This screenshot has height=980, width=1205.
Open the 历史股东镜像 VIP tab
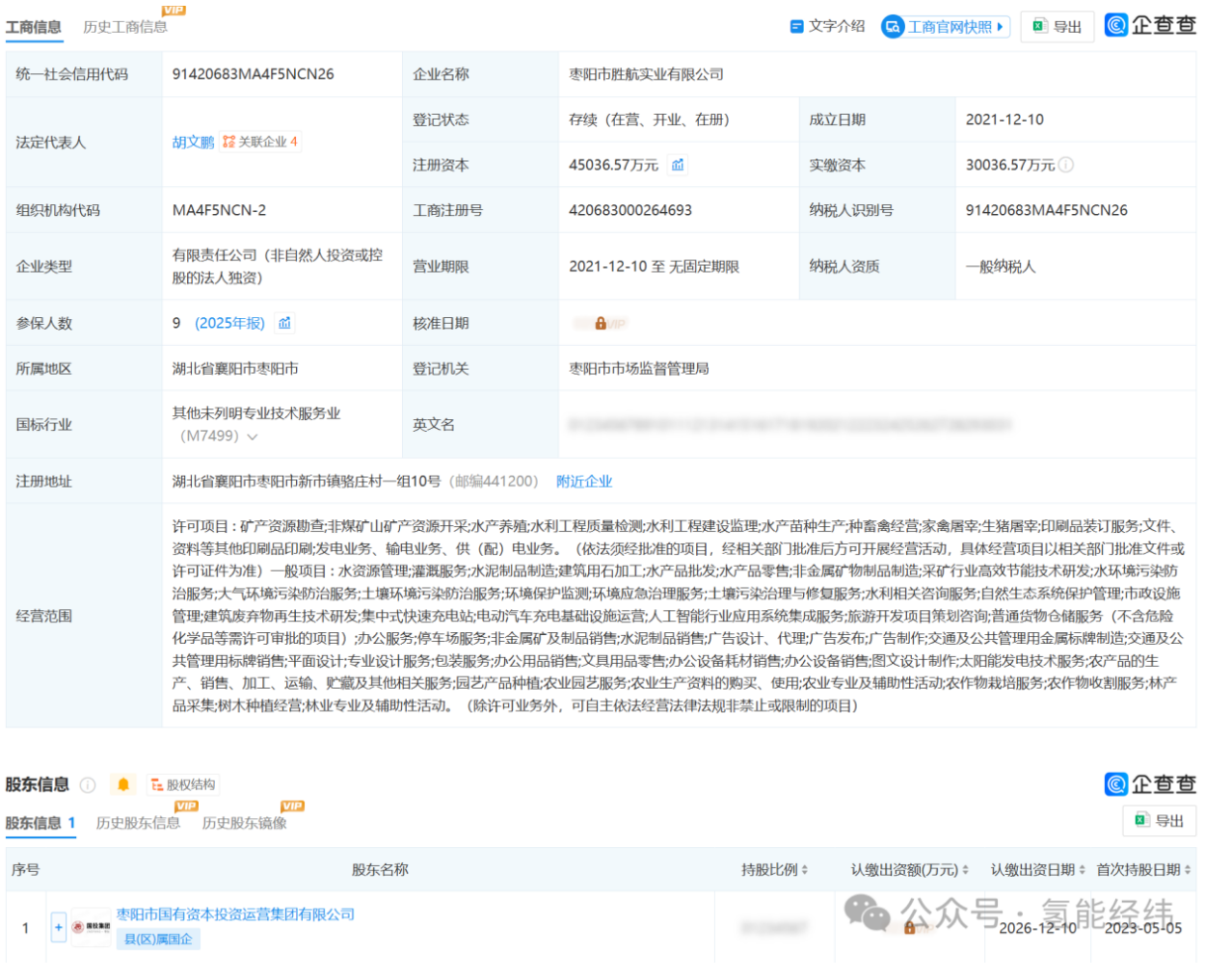[x=244, y=823]
